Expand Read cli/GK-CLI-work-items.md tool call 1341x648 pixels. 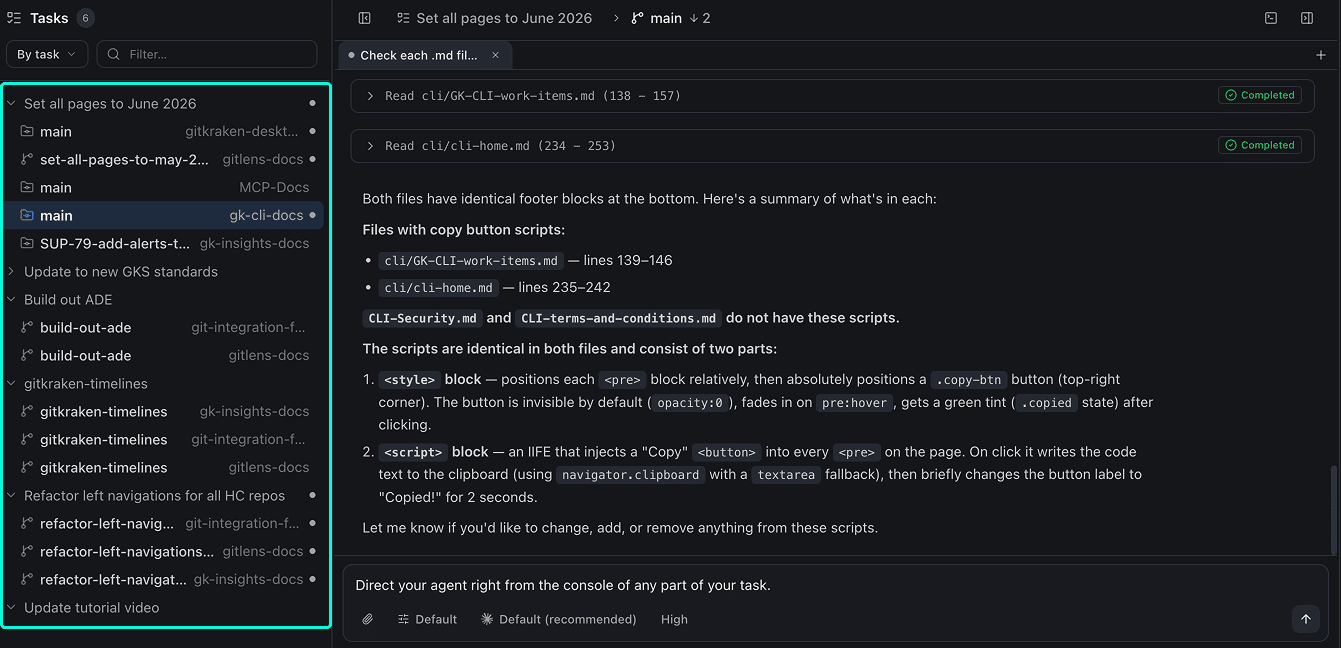coord(370,96)
